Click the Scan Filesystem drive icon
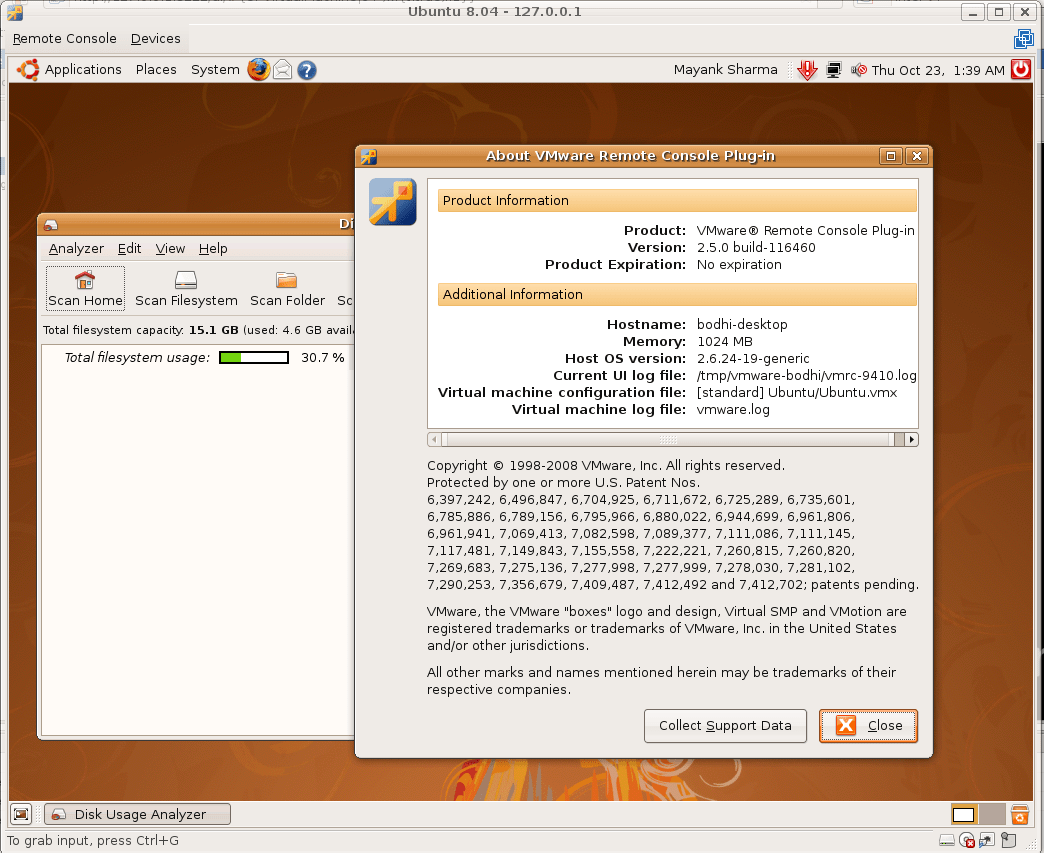 coord(186,280)
